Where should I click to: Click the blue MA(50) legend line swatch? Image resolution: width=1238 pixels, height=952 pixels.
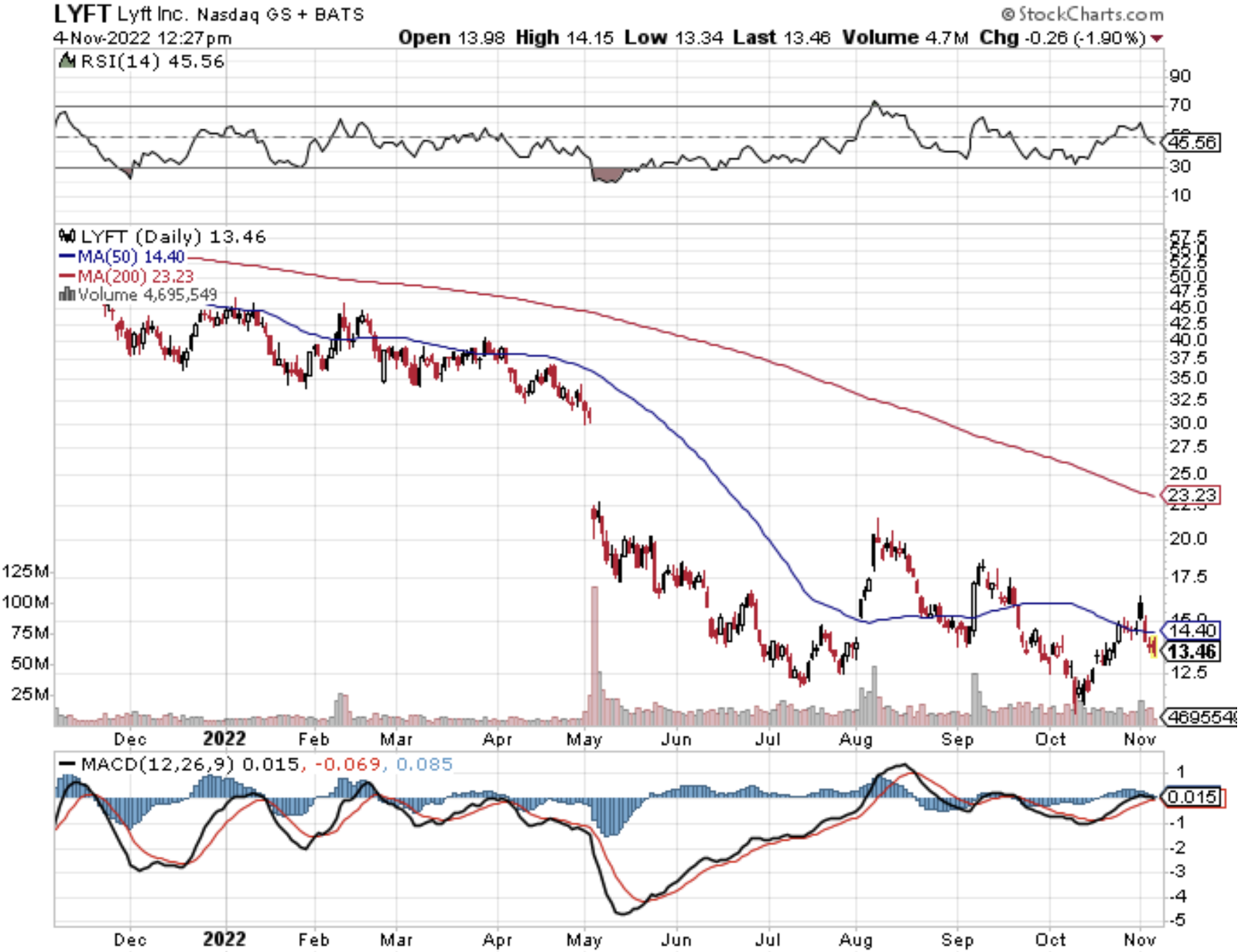click(67, 256)
